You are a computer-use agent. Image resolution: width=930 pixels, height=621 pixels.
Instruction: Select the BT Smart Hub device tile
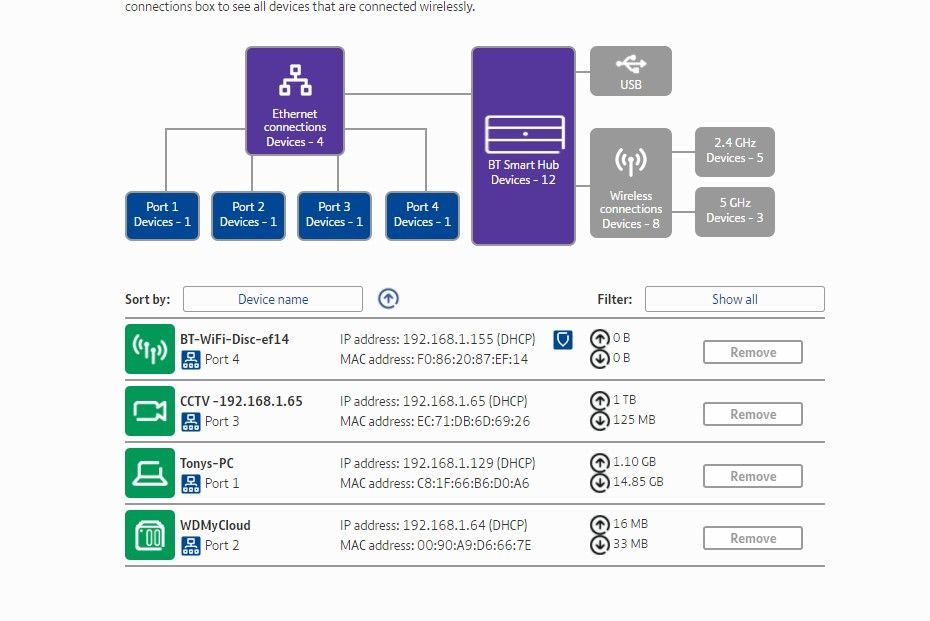(x=523, y=145)
